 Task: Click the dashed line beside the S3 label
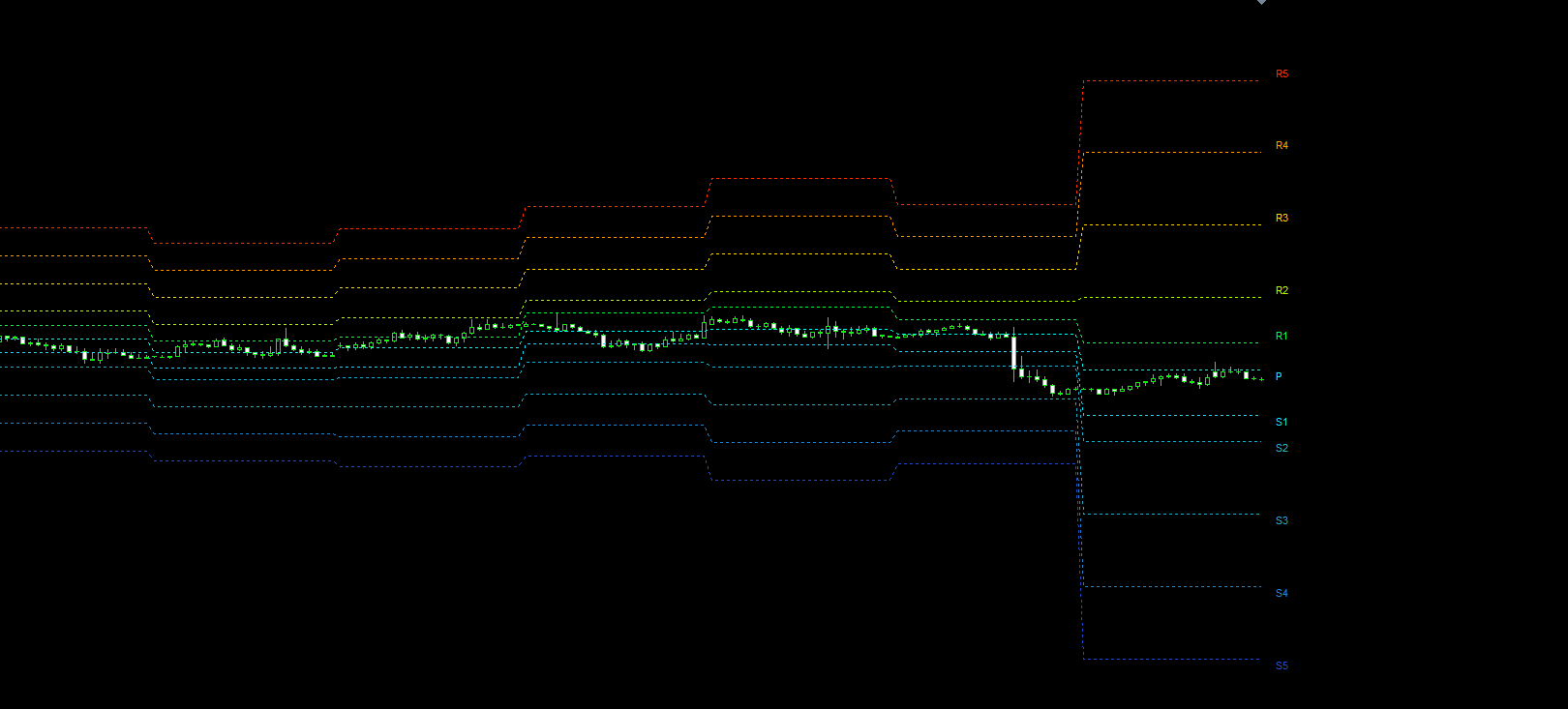tap(1171, 514)
